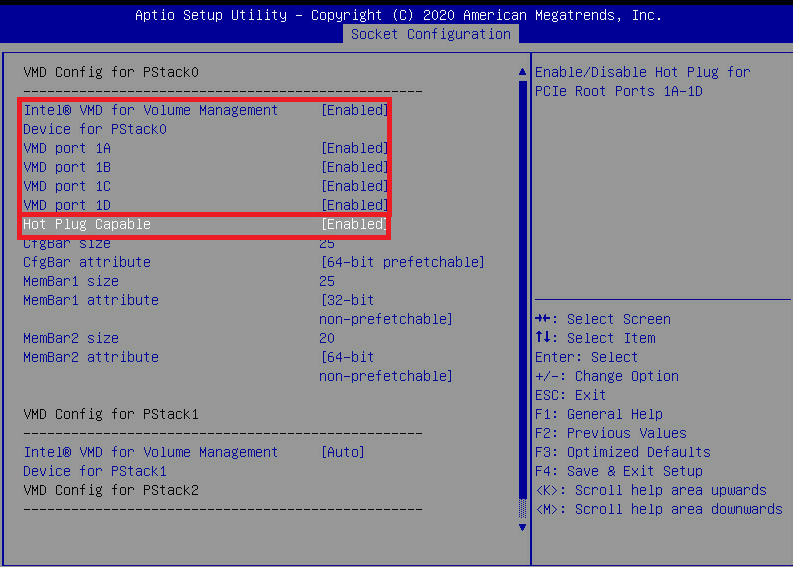Screen dimensions: 793x567
Task: Select the MemBar2 size value 20
Action: 327,338
